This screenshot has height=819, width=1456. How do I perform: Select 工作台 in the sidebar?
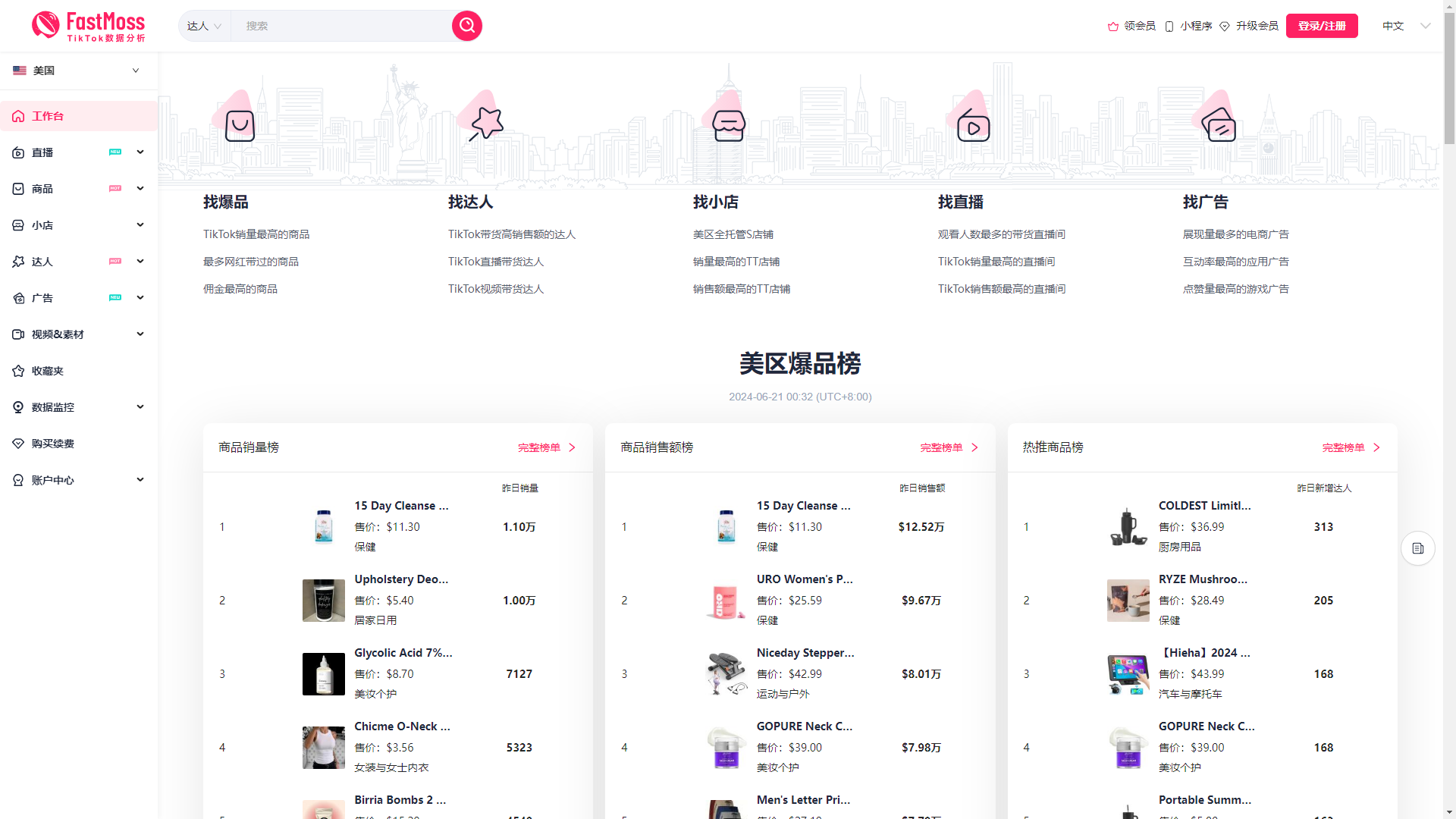[x=48, y=116]
